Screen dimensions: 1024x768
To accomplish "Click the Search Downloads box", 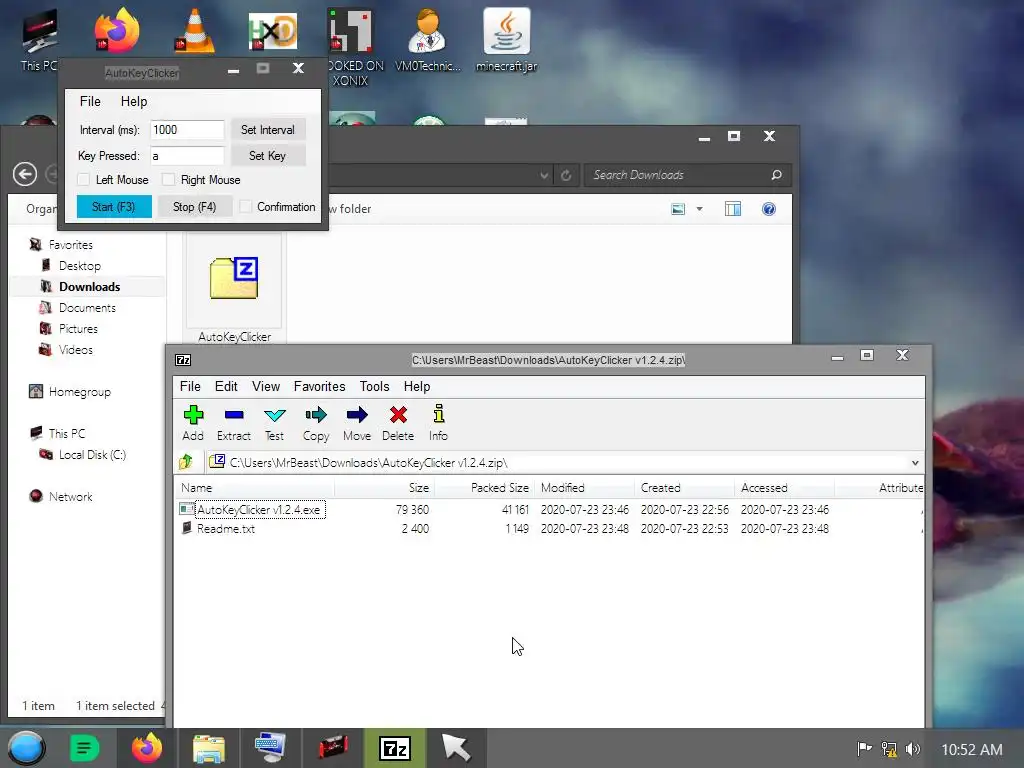I will click(688, 175).
